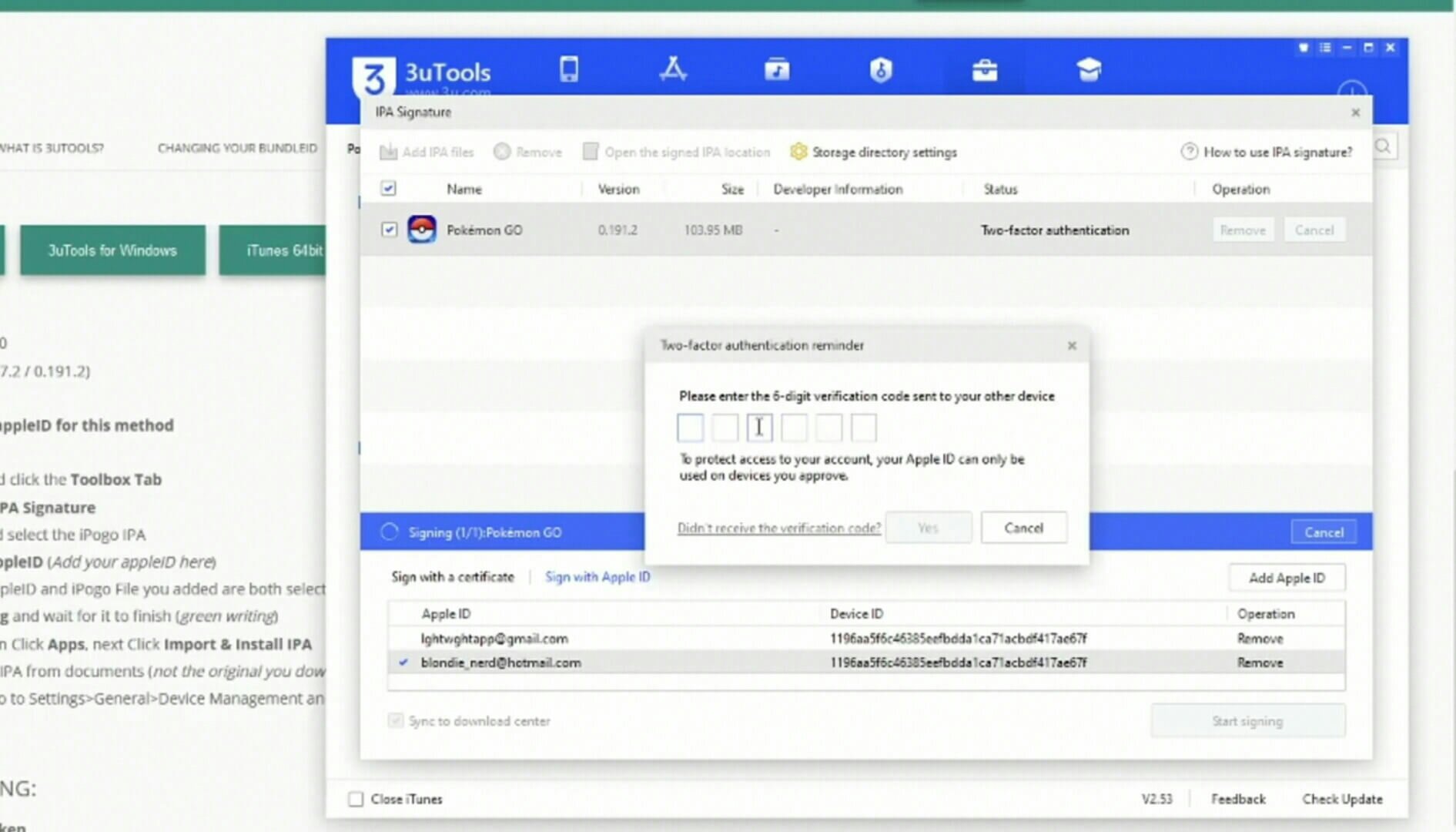
Task: Open CHANGING YOUR BUNDLEID webpage menu item
Action: coord(237,148)
